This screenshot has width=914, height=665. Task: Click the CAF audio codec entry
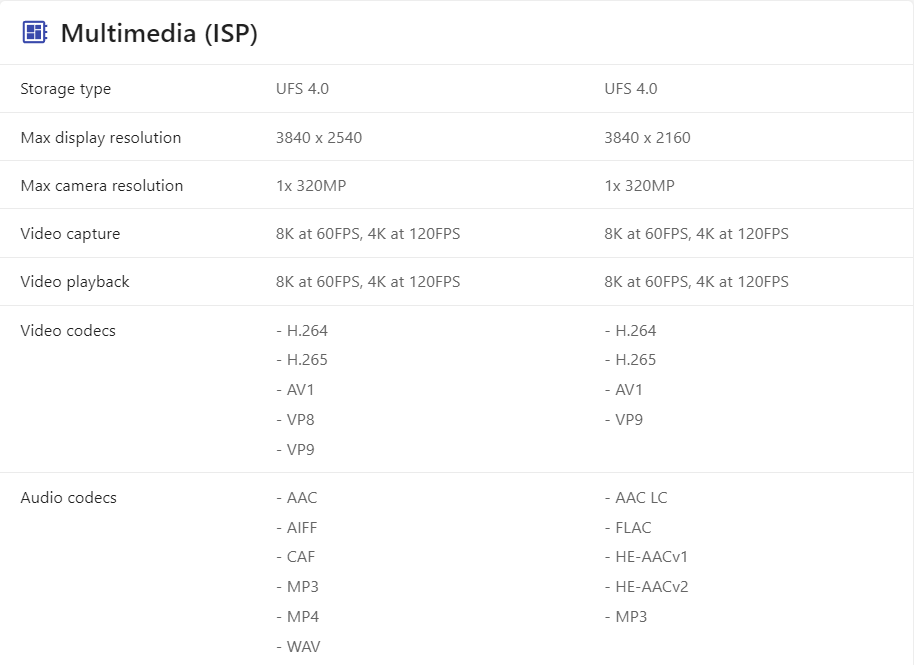coord(300,556)
